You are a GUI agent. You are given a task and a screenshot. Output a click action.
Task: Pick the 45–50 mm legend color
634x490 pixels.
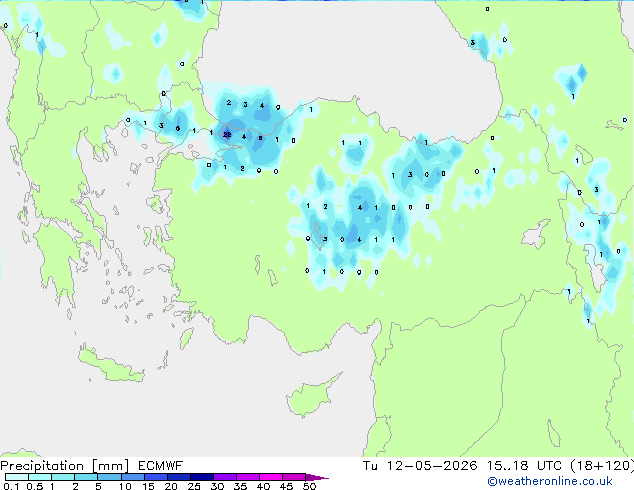[294, 477]
